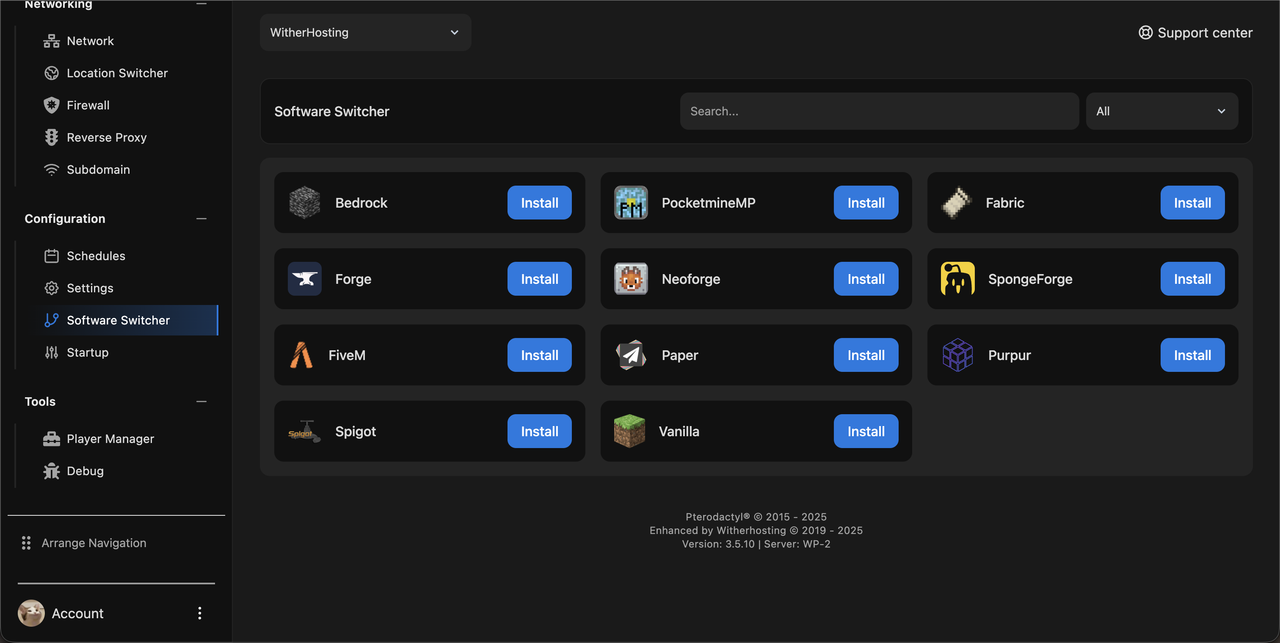This screenshot has height=643, width=1280.
Task: Click the Bedrock block icon
Action: tap(304, 203)
